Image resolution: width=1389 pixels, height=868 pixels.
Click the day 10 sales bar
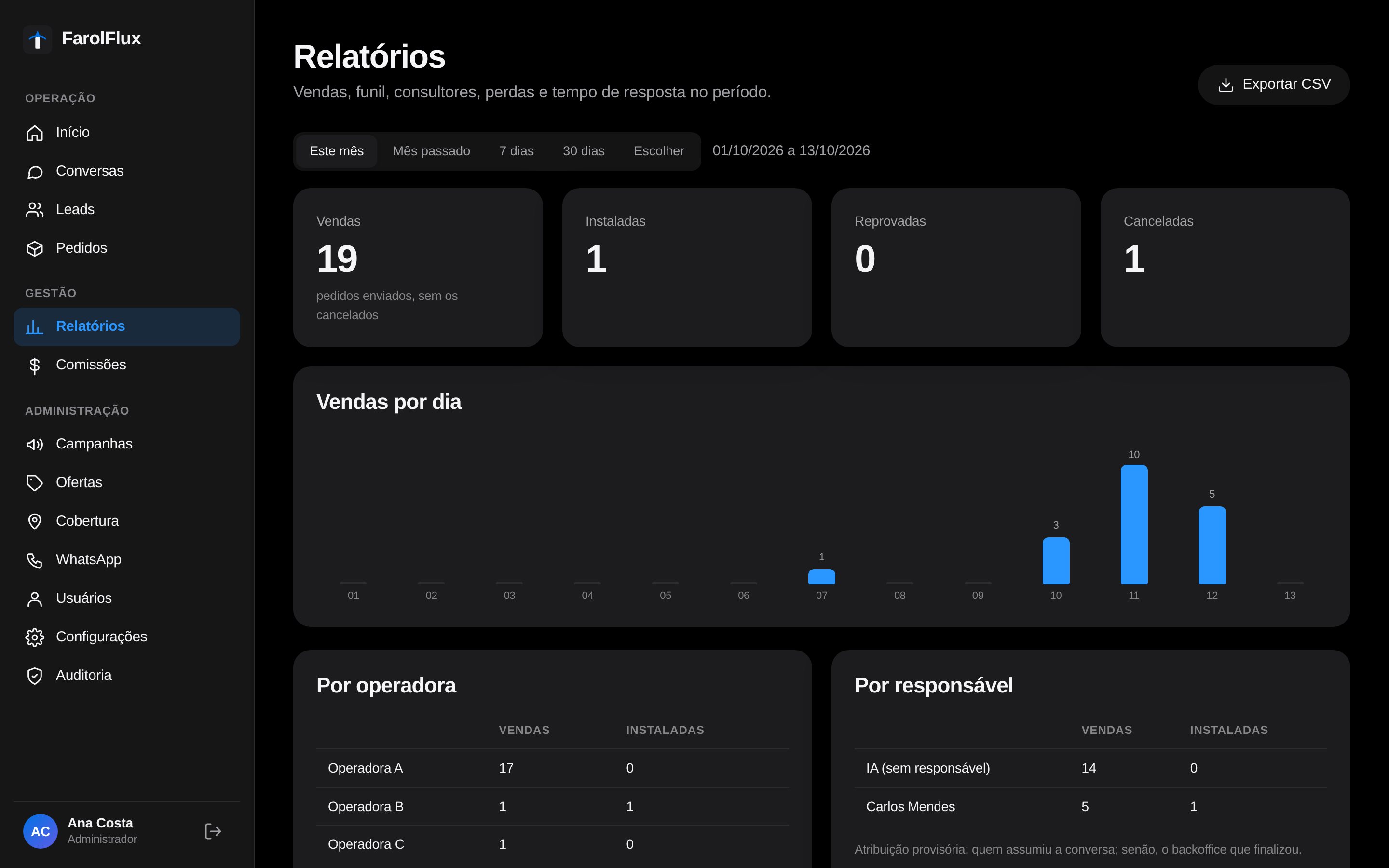point(1056,561)
